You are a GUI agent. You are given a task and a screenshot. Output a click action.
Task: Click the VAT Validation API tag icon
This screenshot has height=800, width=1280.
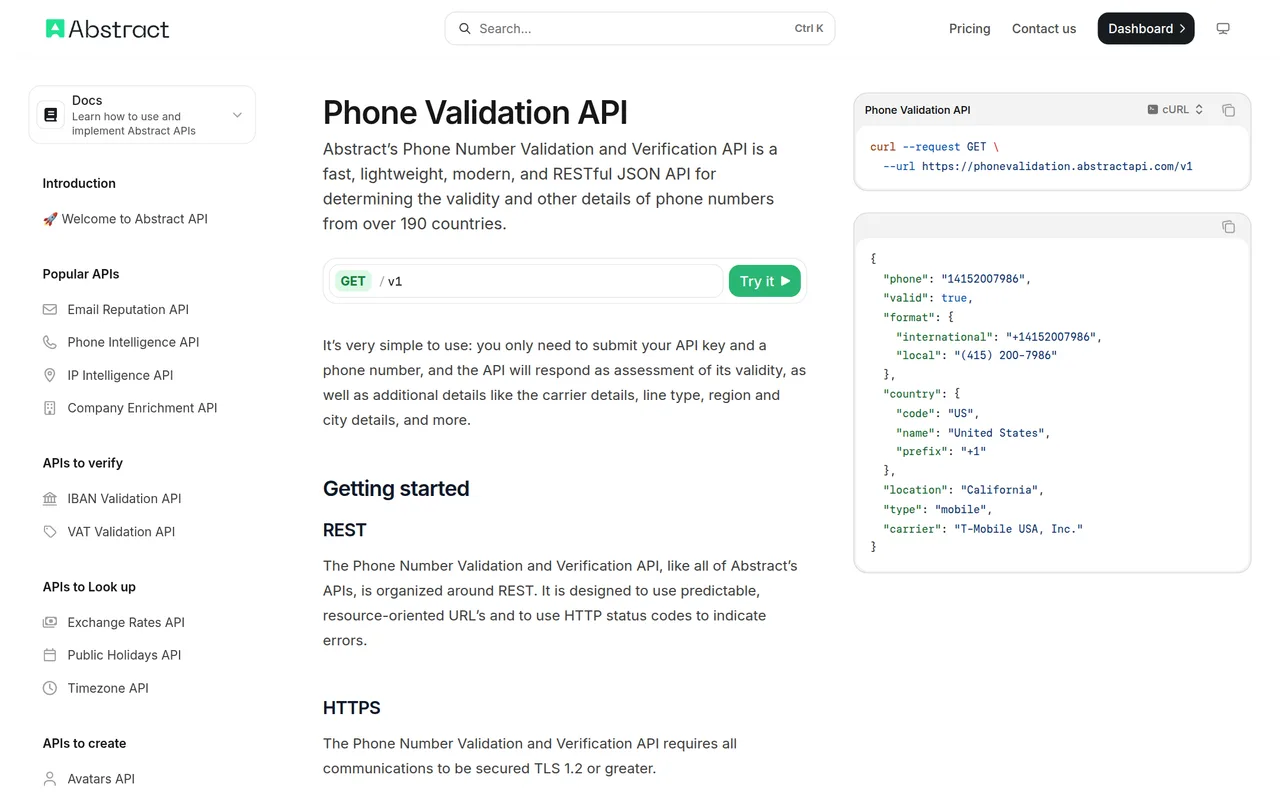click(50, 532)
